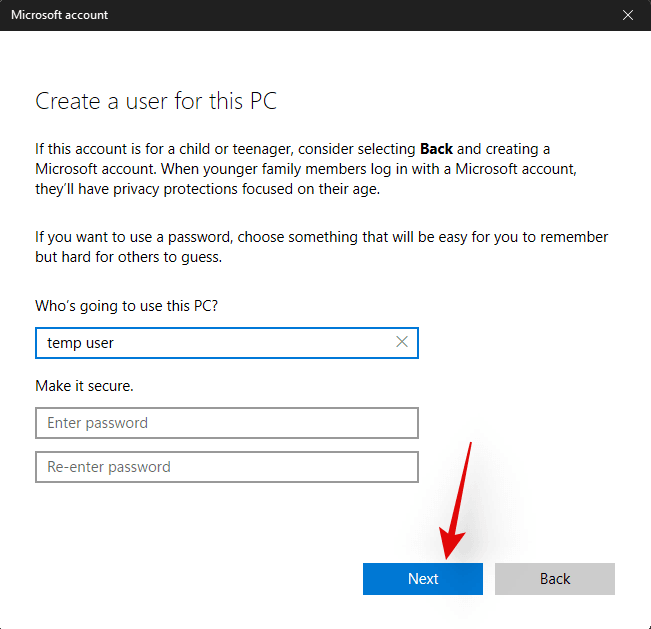Clear the username with the X icon

[x=402, y=342]
